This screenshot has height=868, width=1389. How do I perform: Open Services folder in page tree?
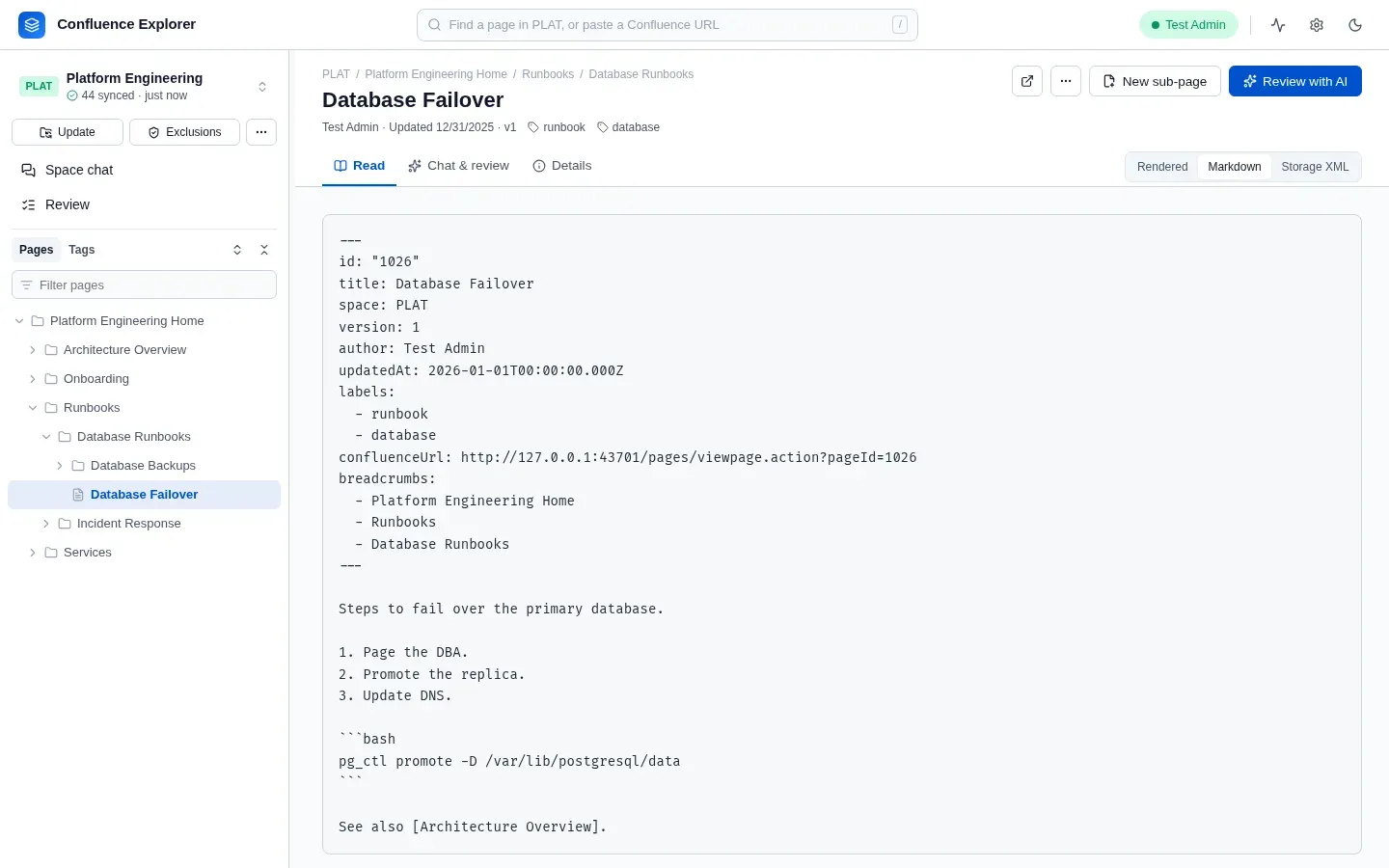[88, 553]
